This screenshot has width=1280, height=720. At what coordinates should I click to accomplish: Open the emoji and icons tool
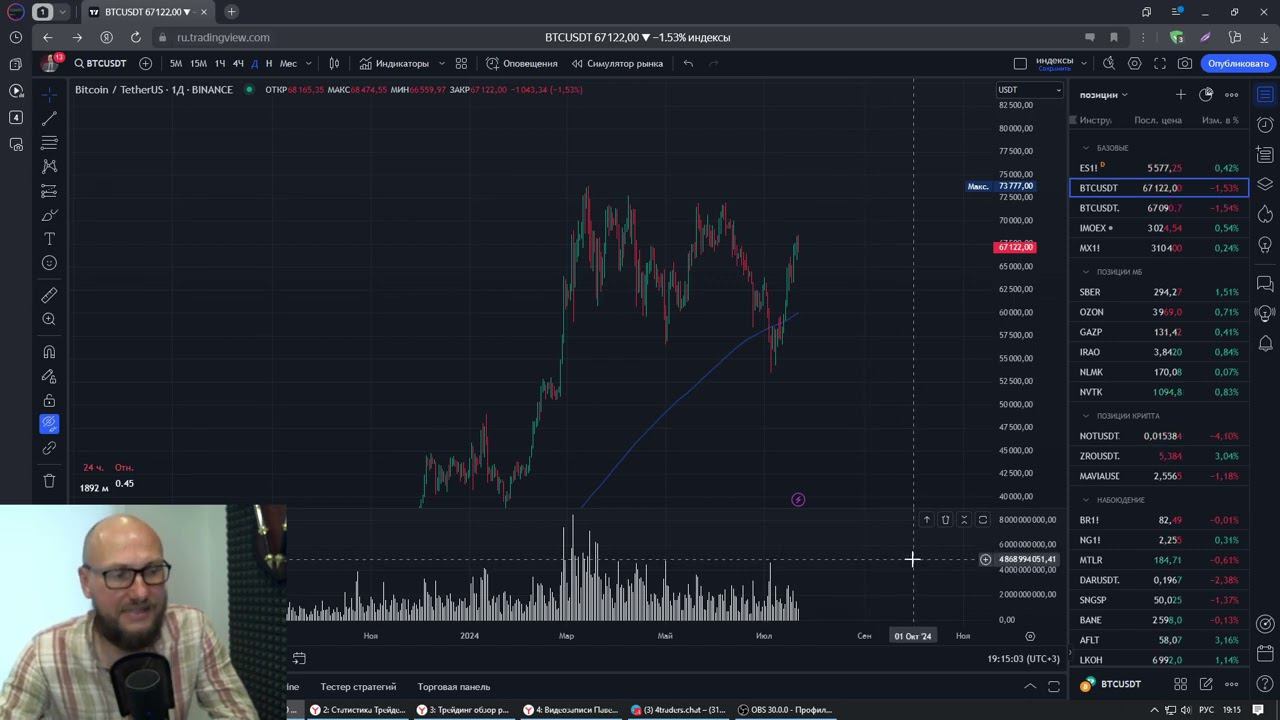coord(49,263)
